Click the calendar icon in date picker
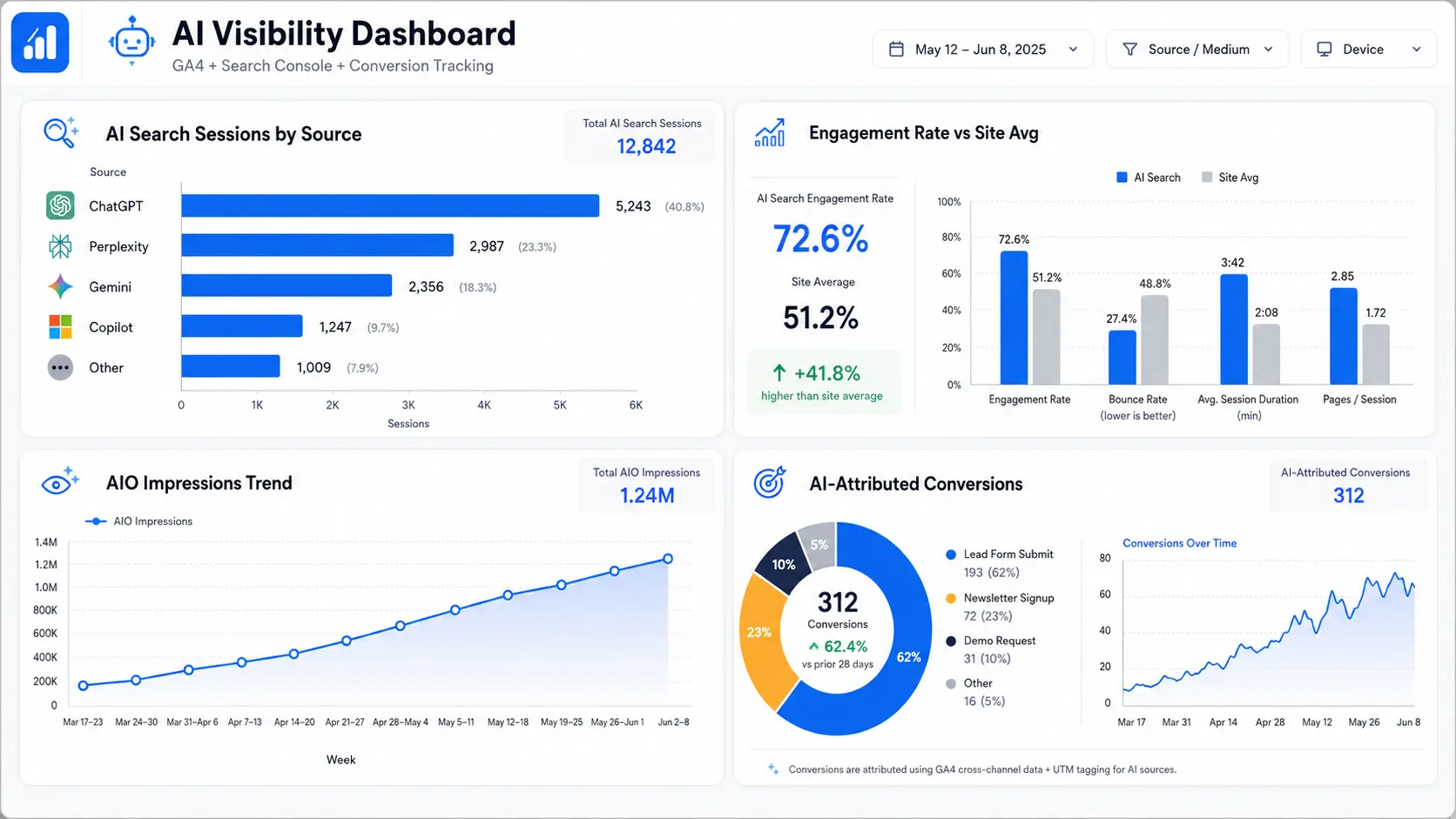The width and height of the screenshot is (1456, 819). coord(896,49)
